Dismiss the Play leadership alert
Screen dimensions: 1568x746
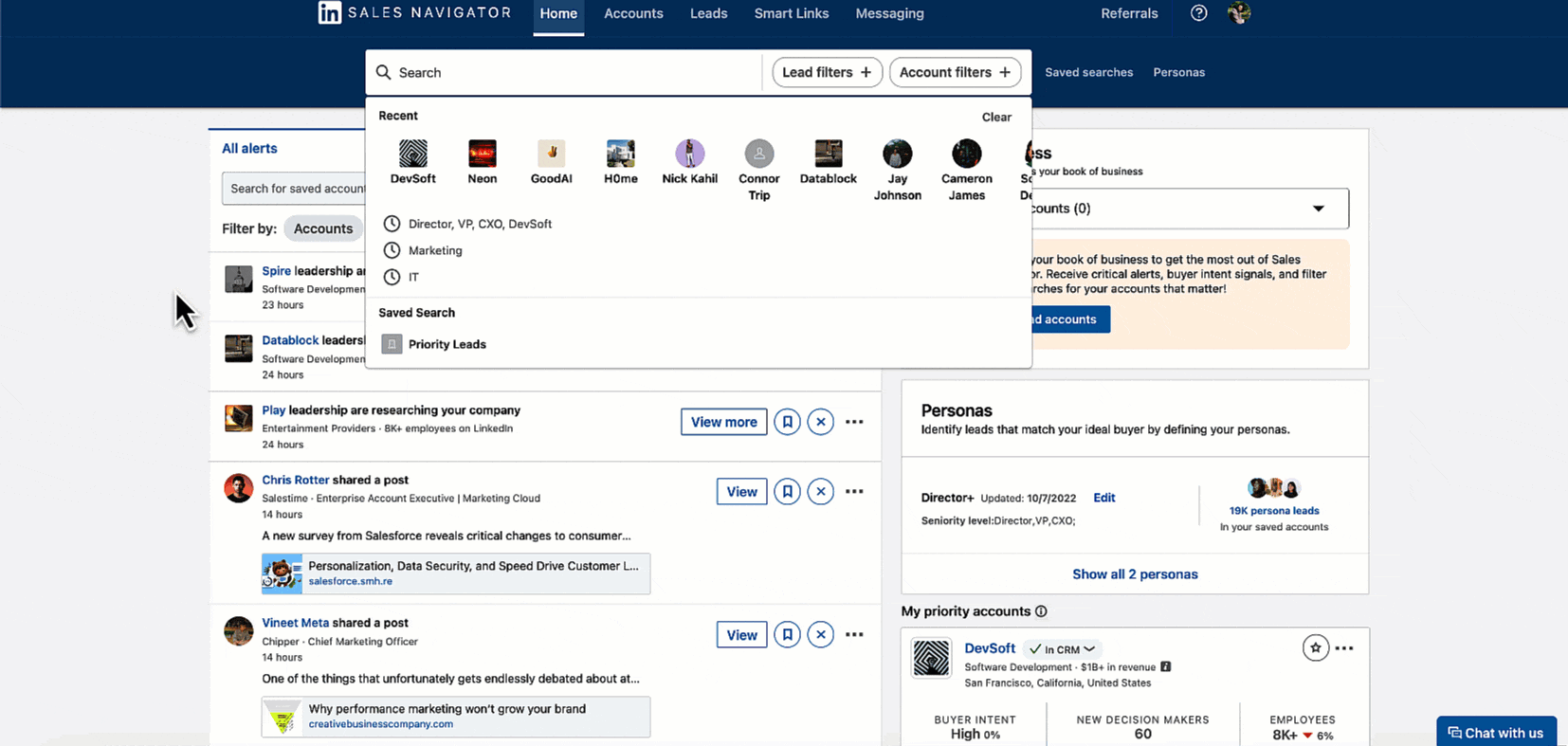tap(821, 422)
